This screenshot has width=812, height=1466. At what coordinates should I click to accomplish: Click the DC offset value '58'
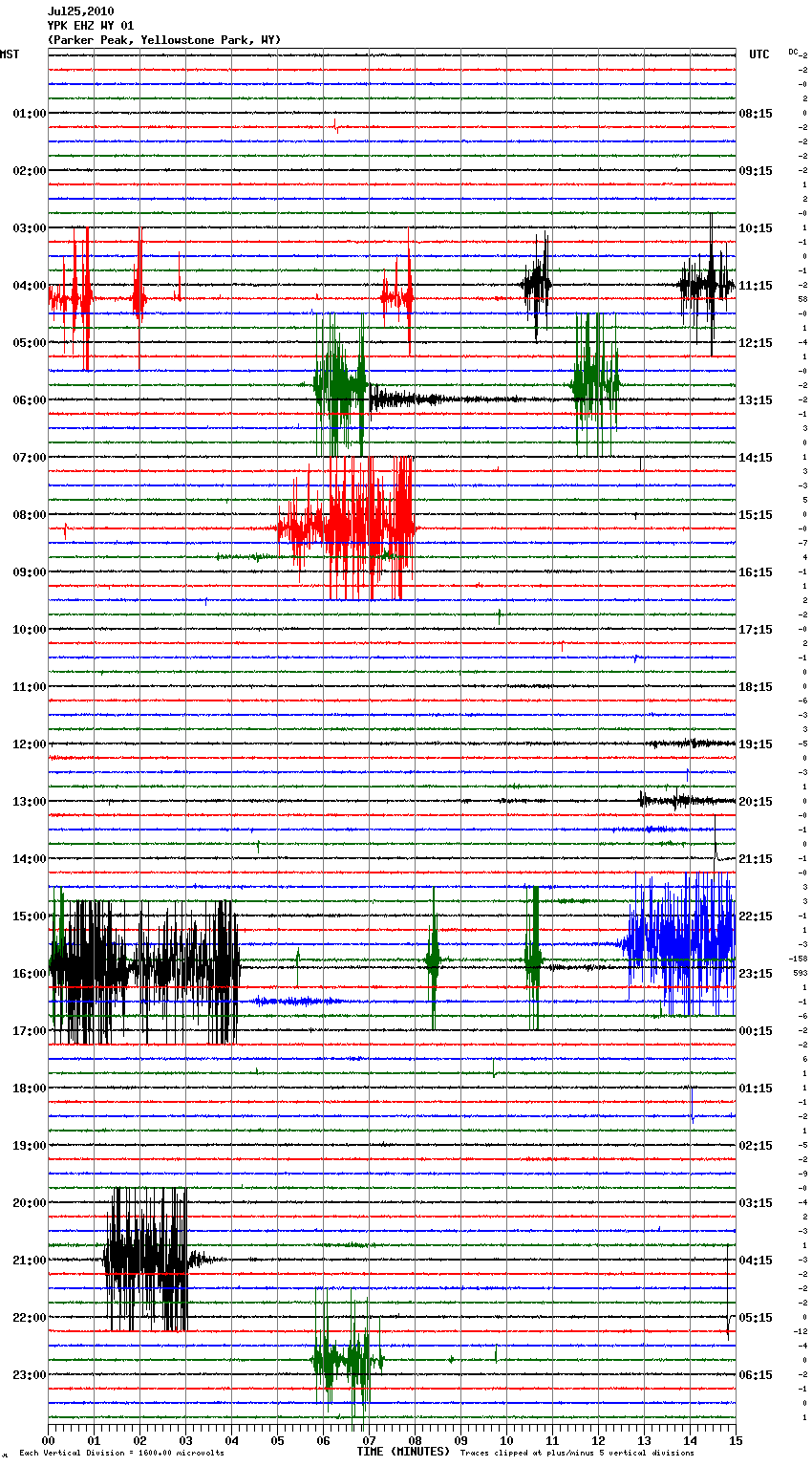coord(802,299)
